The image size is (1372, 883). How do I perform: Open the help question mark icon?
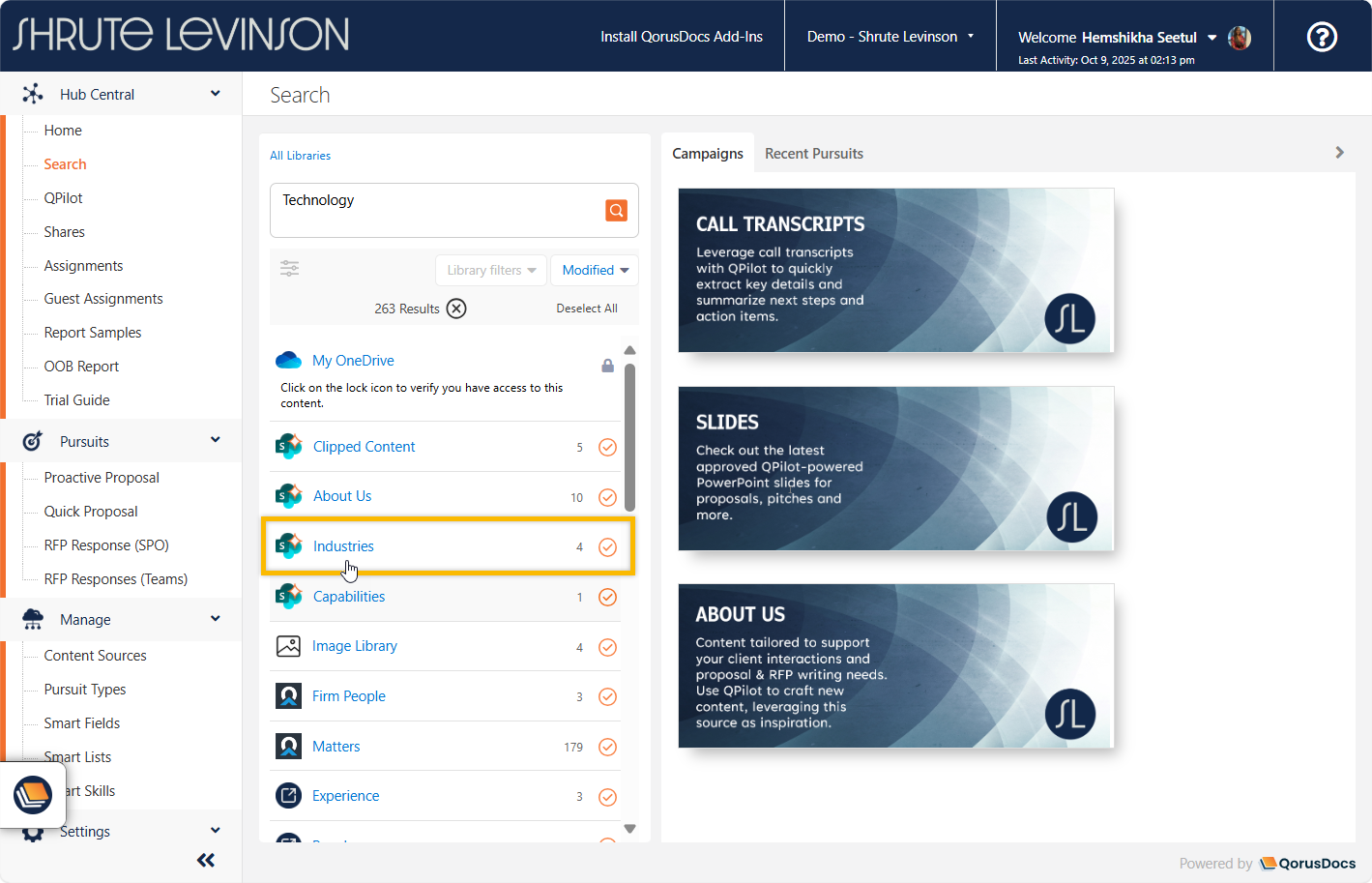(x=1322, y=37)
